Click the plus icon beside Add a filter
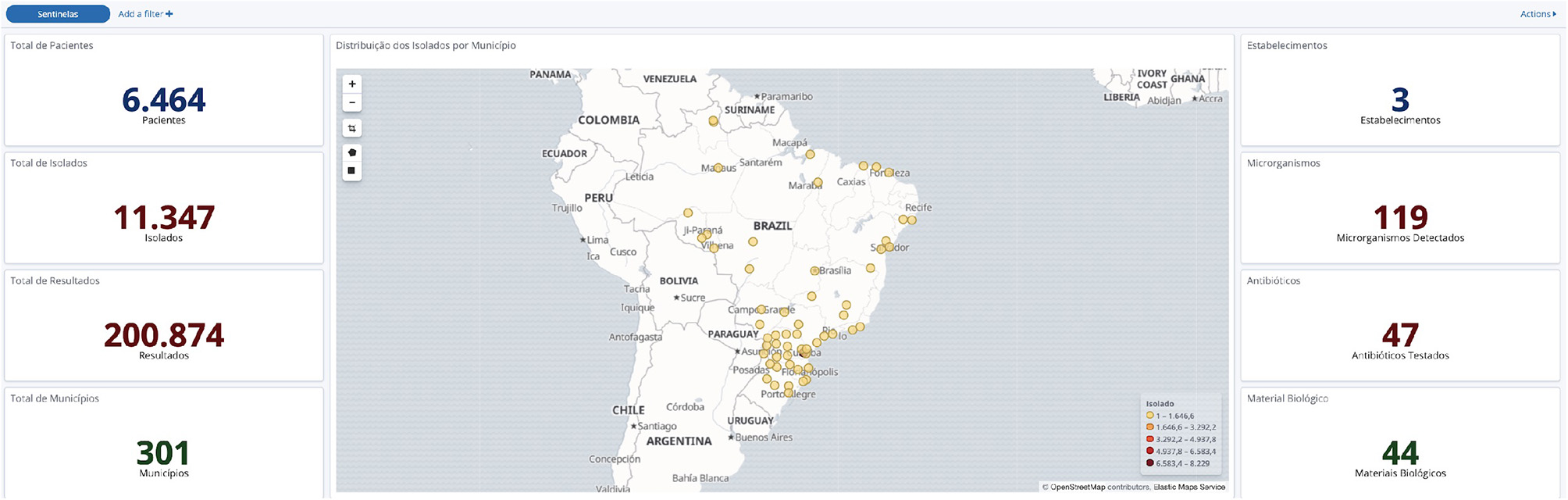Viewport: 1568px width, 500px height. (x=169, y=14)
